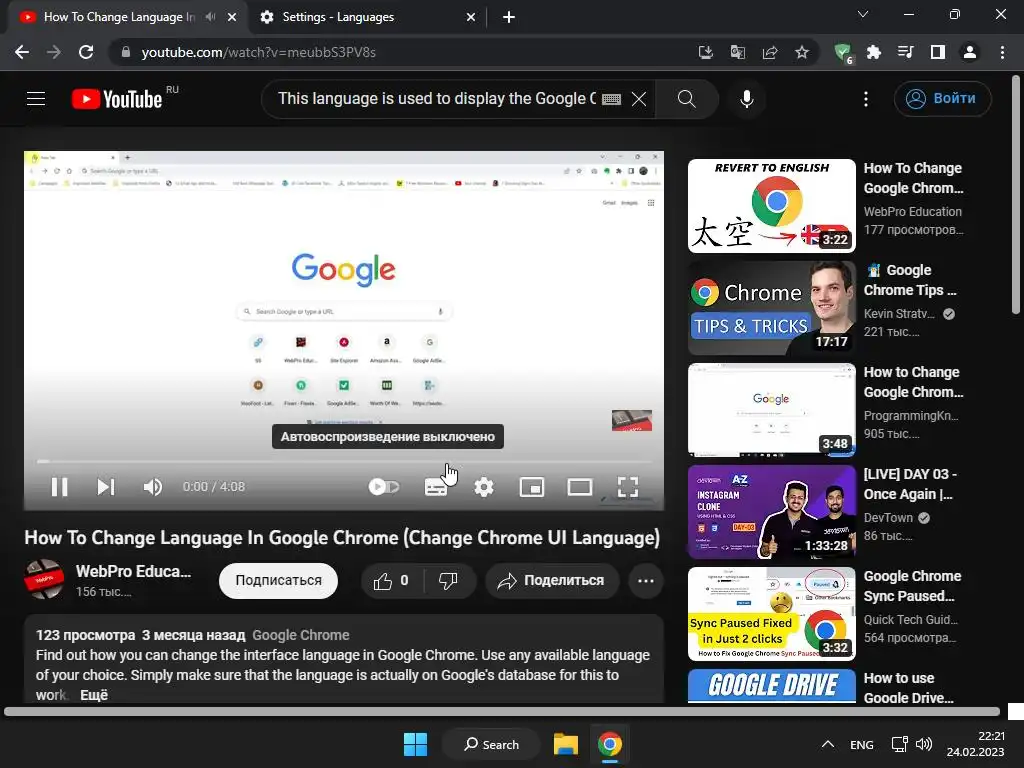Clear the YouTube search box text
Screen dimensions: 1024x768
639,99
